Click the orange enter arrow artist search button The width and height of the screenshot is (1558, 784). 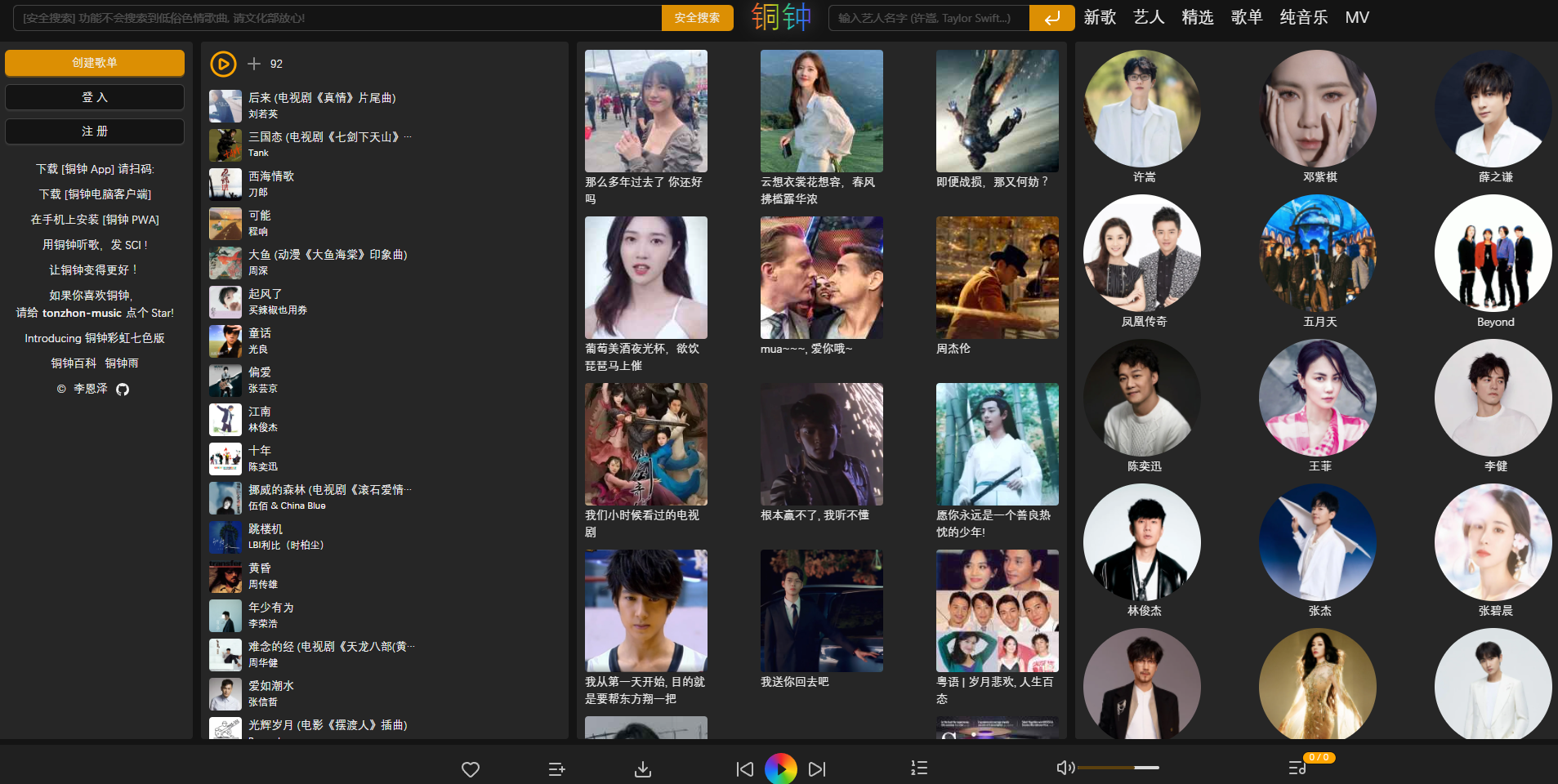pos(1051,18)
